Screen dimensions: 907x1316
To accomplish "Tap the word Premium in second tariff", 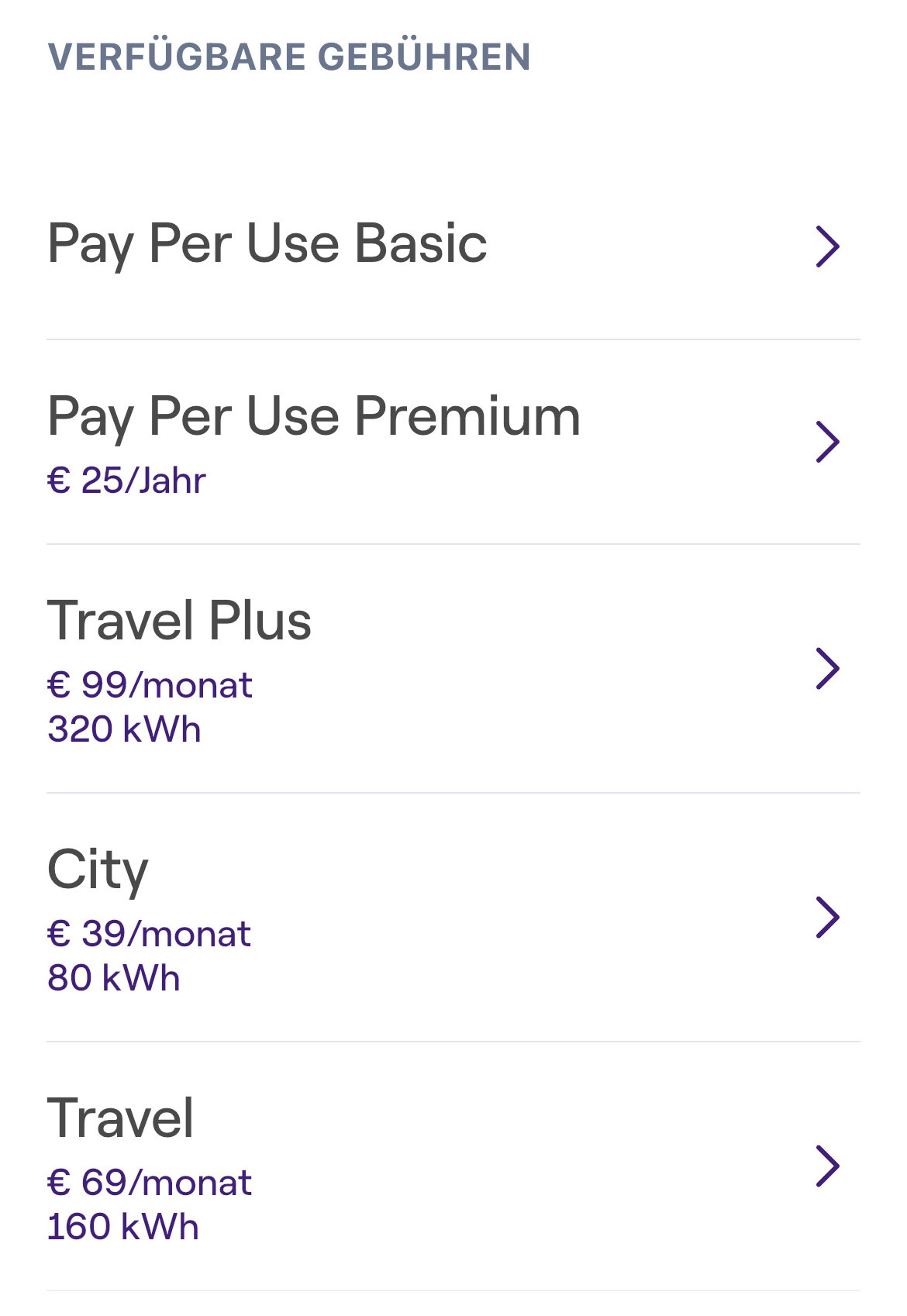I will pyautogui.click(x=467, y=416).
